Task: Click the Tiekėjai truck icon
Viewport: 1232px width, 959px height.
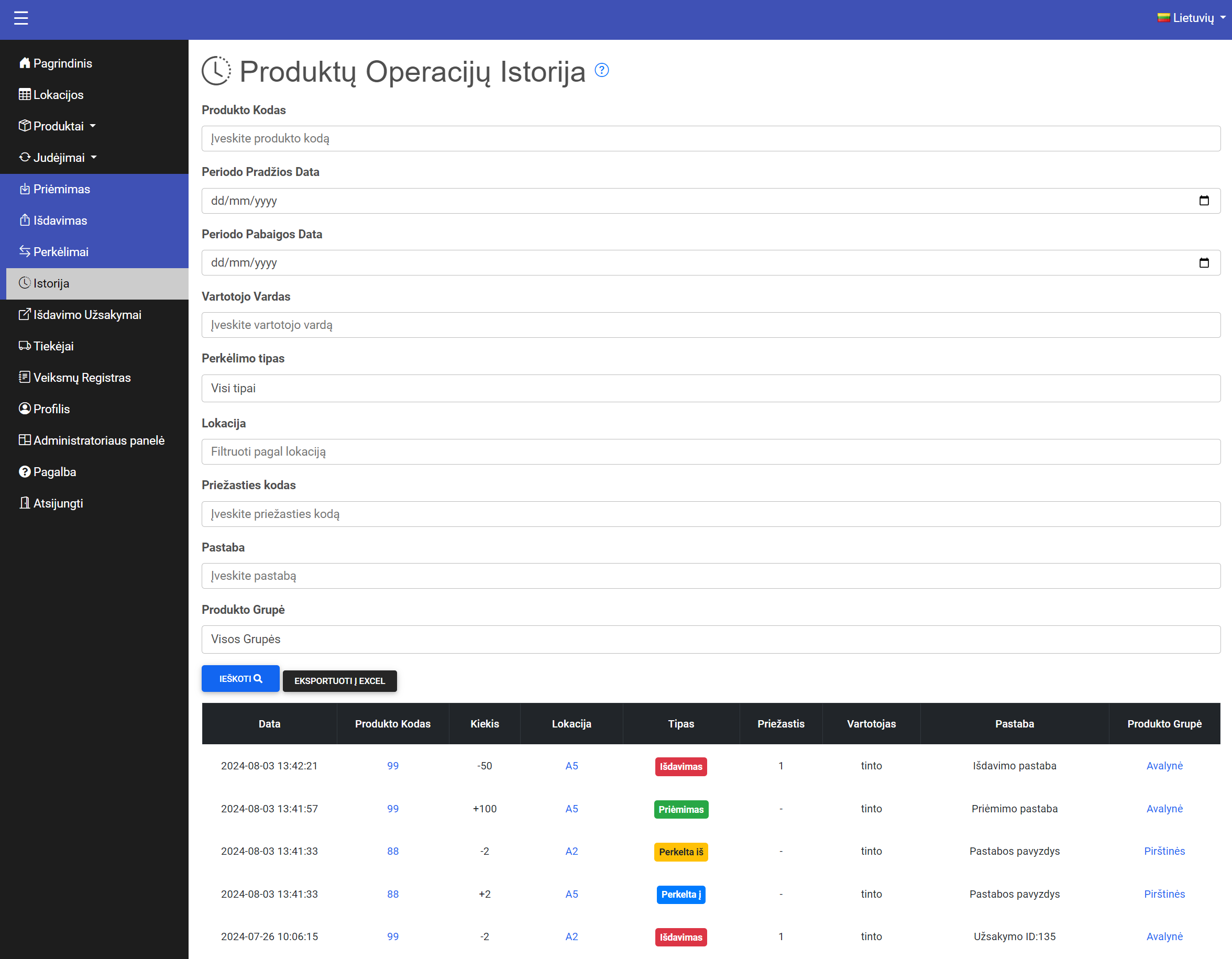Action: [x=24, y=346]
